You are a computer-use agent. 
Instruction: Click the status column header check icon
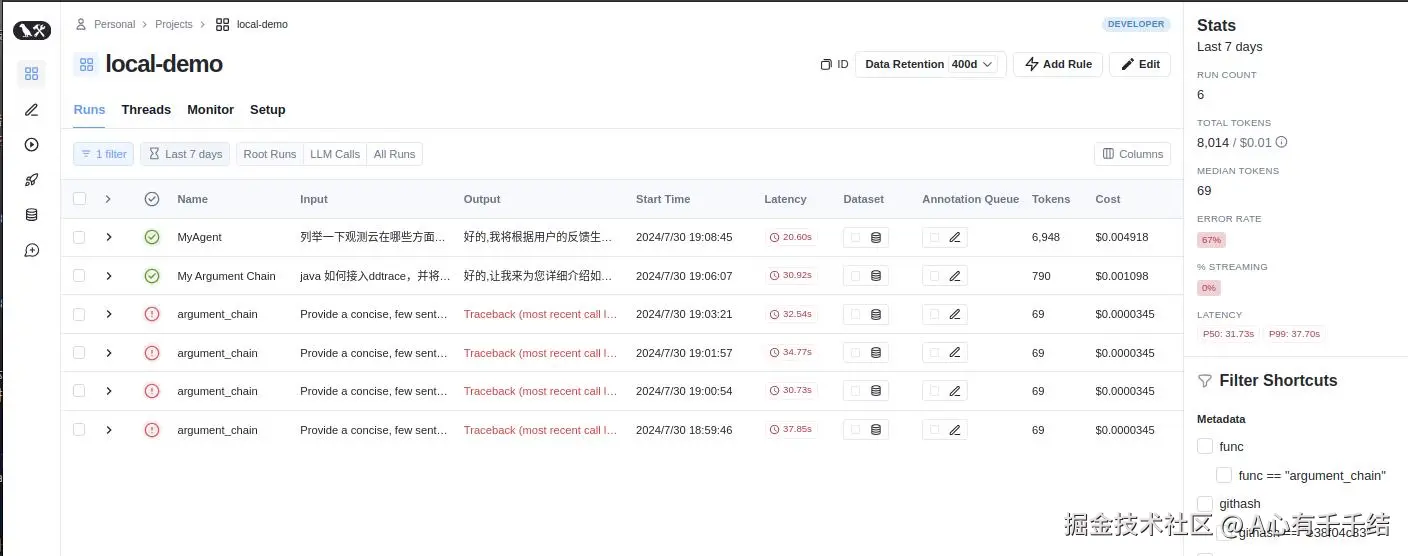pyautogui.click(x=152, y=199)
